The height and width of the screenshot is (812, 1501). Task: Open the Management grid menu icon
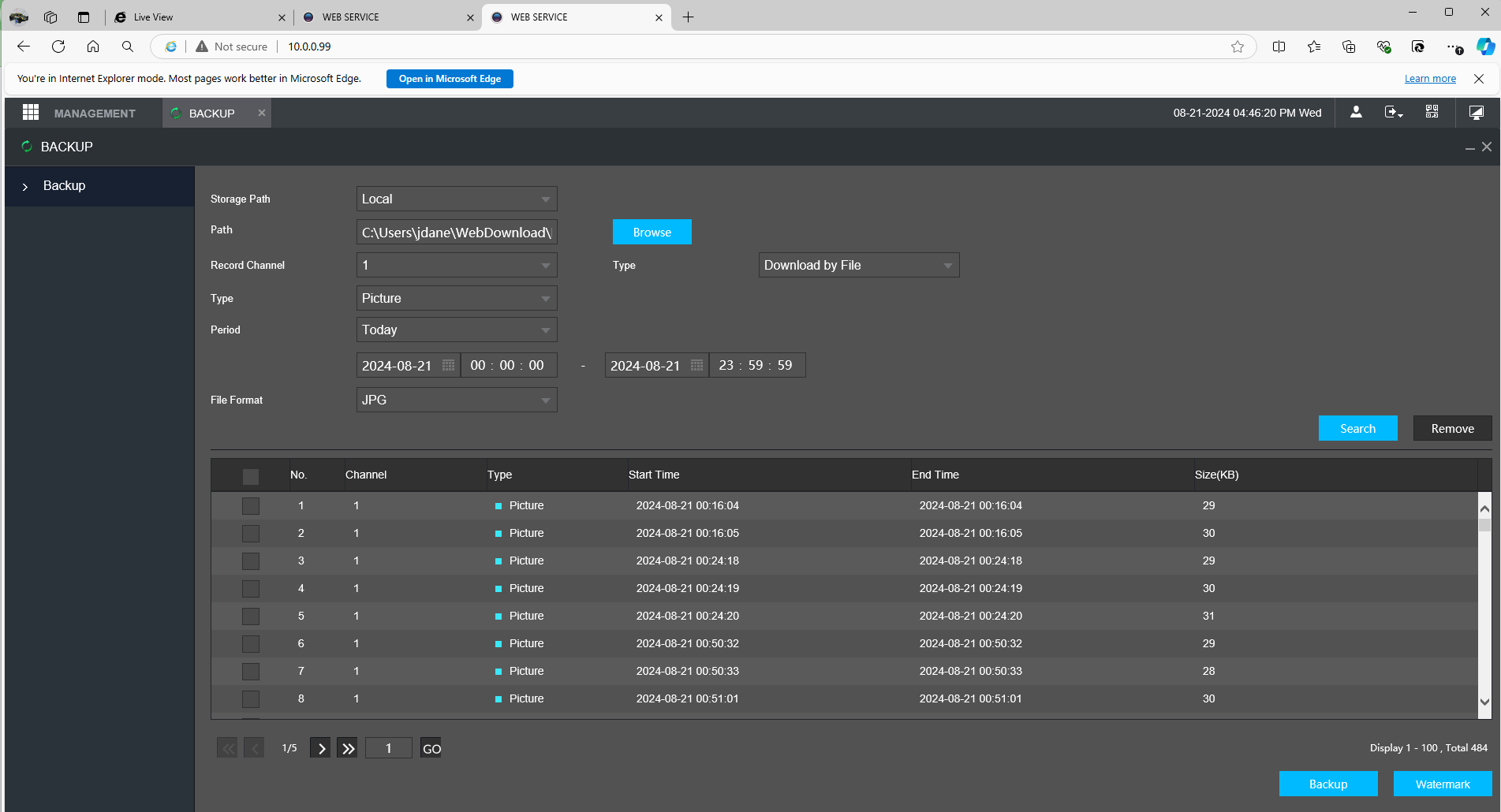point(31,113)
